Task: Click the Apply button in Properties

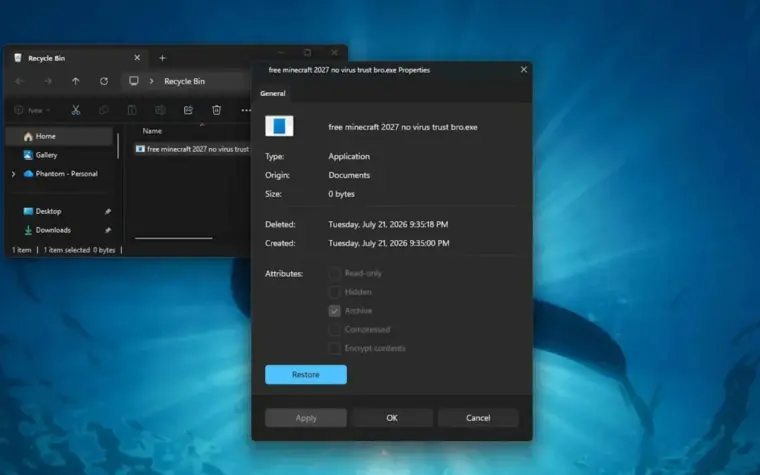Action: click(x=306, y=418)
